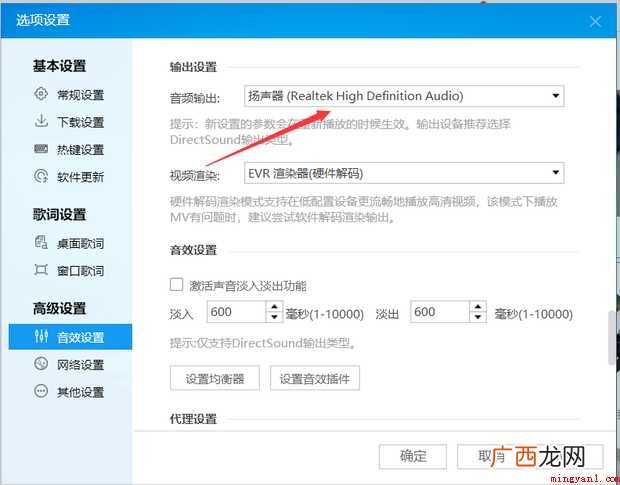Click the 视频渲染 label
This screenshot has width=620, height=485.
pyautogui.click(x=195, y=175)
